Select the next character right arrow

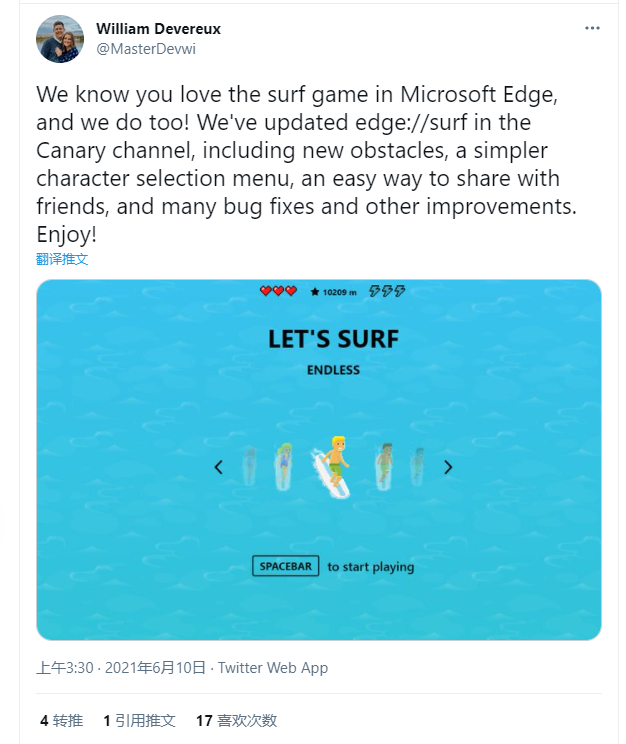[448, 467]
